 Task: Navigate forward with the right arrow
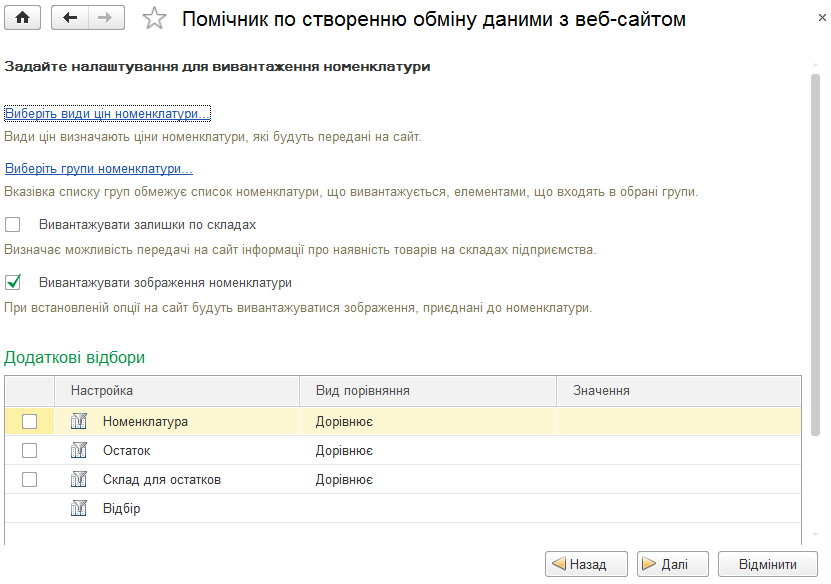106,18
